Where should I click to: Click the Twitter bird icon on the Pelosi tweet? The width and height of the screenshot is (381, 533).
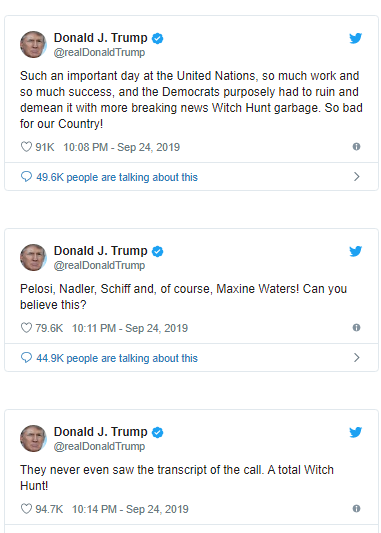[356, 251]
